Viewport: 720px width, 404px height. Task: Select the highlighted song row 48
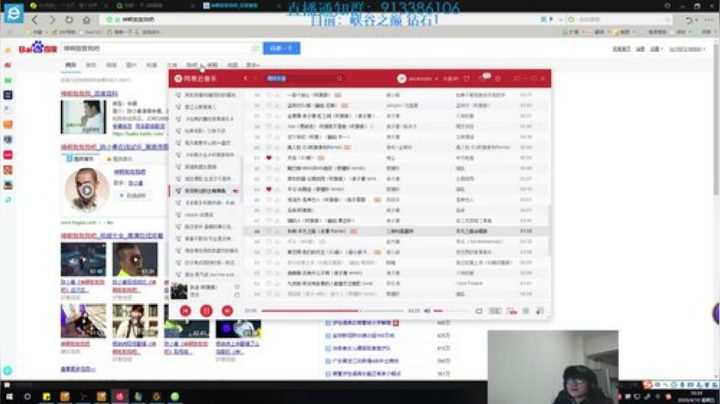tap(395, 231)
